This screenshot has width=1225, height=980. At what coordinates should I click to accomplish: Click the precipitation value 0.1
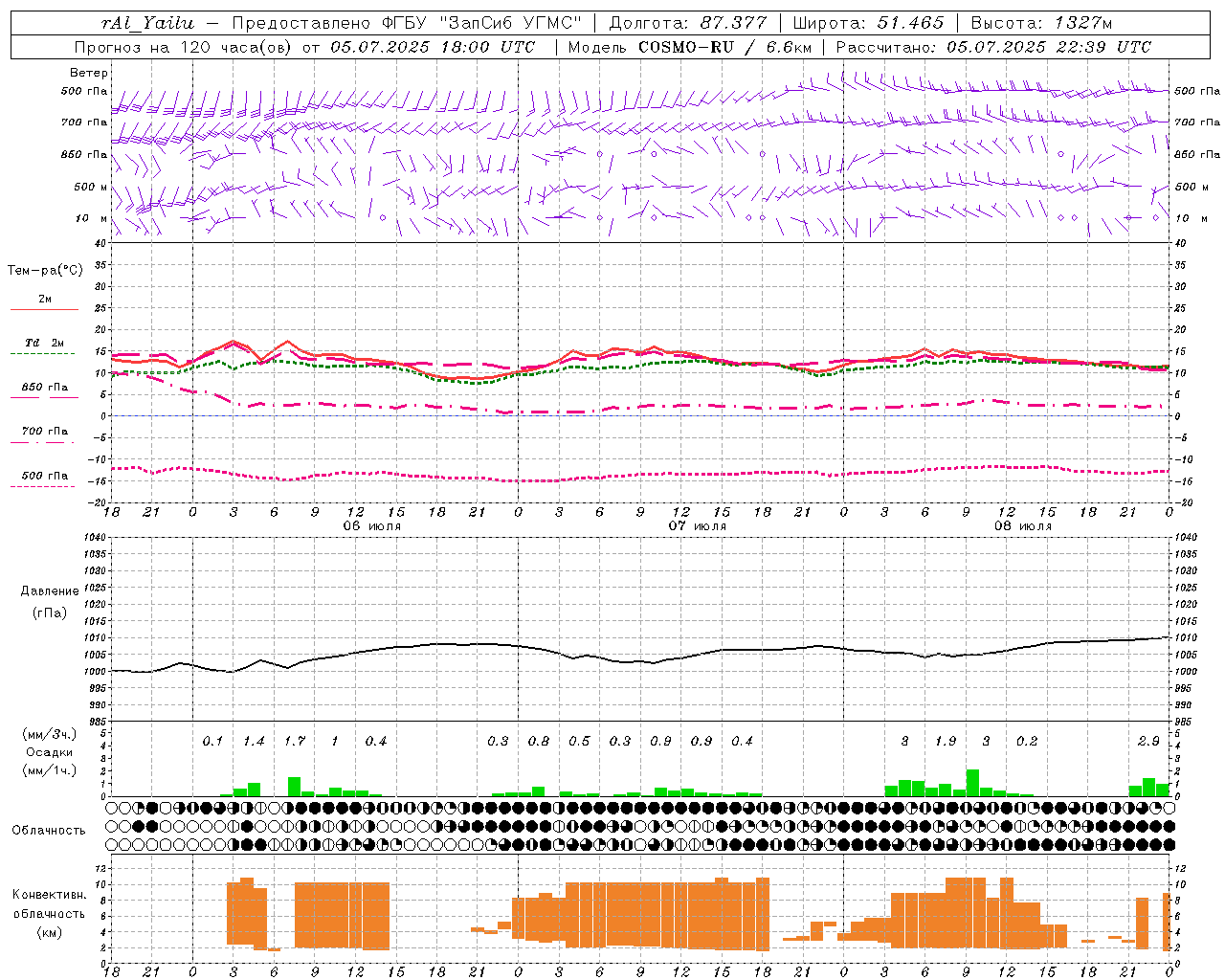[212, 742]
